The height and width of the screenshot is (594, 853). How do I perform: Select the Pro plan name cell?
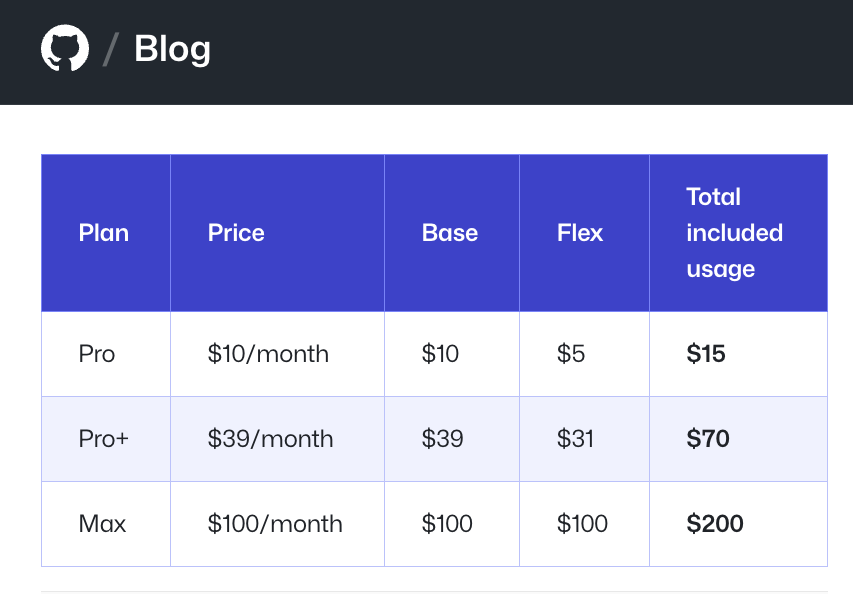pos(106,354)
